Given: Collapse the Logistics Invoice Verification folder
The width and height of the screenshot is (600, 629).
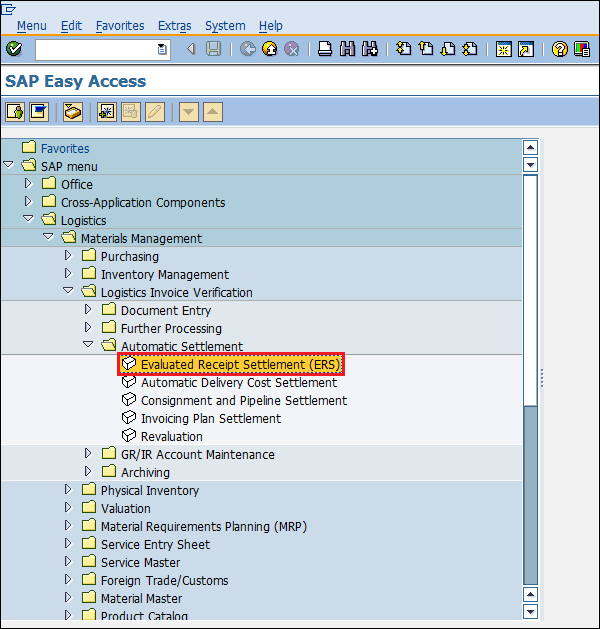Looking at the screenshot, I should point(68,290).
